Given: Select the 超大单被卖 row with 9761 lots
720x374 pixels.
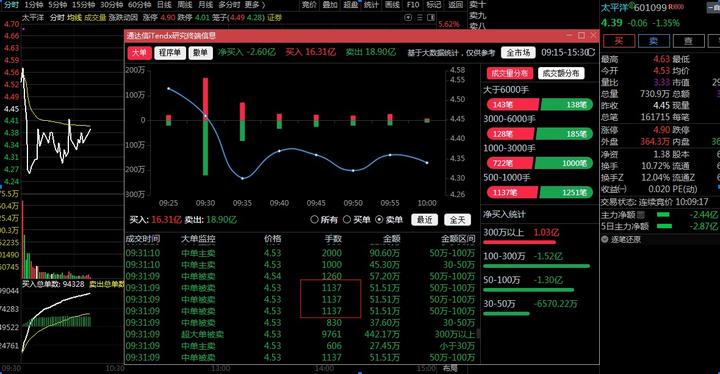Looking at the screenshot, I should click(x=301, y=334).
